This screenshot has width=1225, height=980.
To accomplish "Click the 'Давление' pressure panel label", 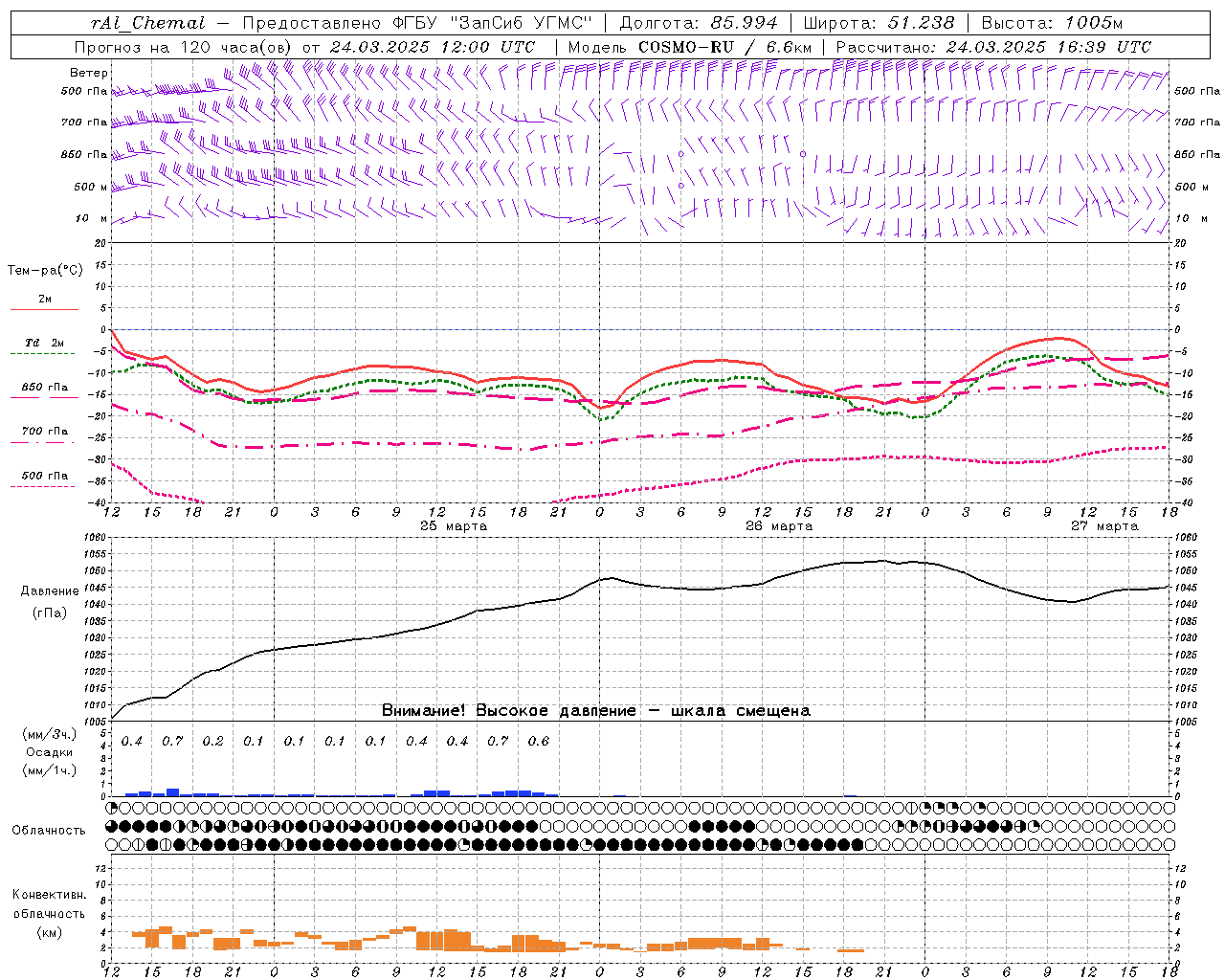I will (50, 591).
